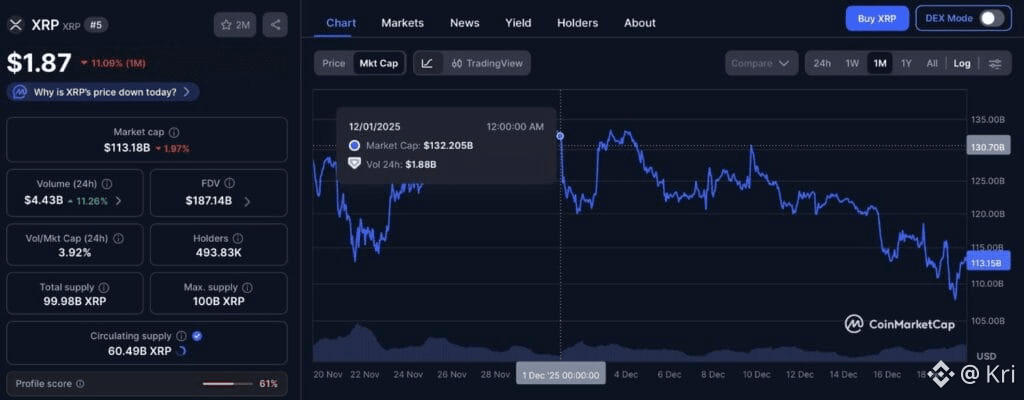Add XRP to watchlist via star button
The image size is (1024, 400).
235,25
